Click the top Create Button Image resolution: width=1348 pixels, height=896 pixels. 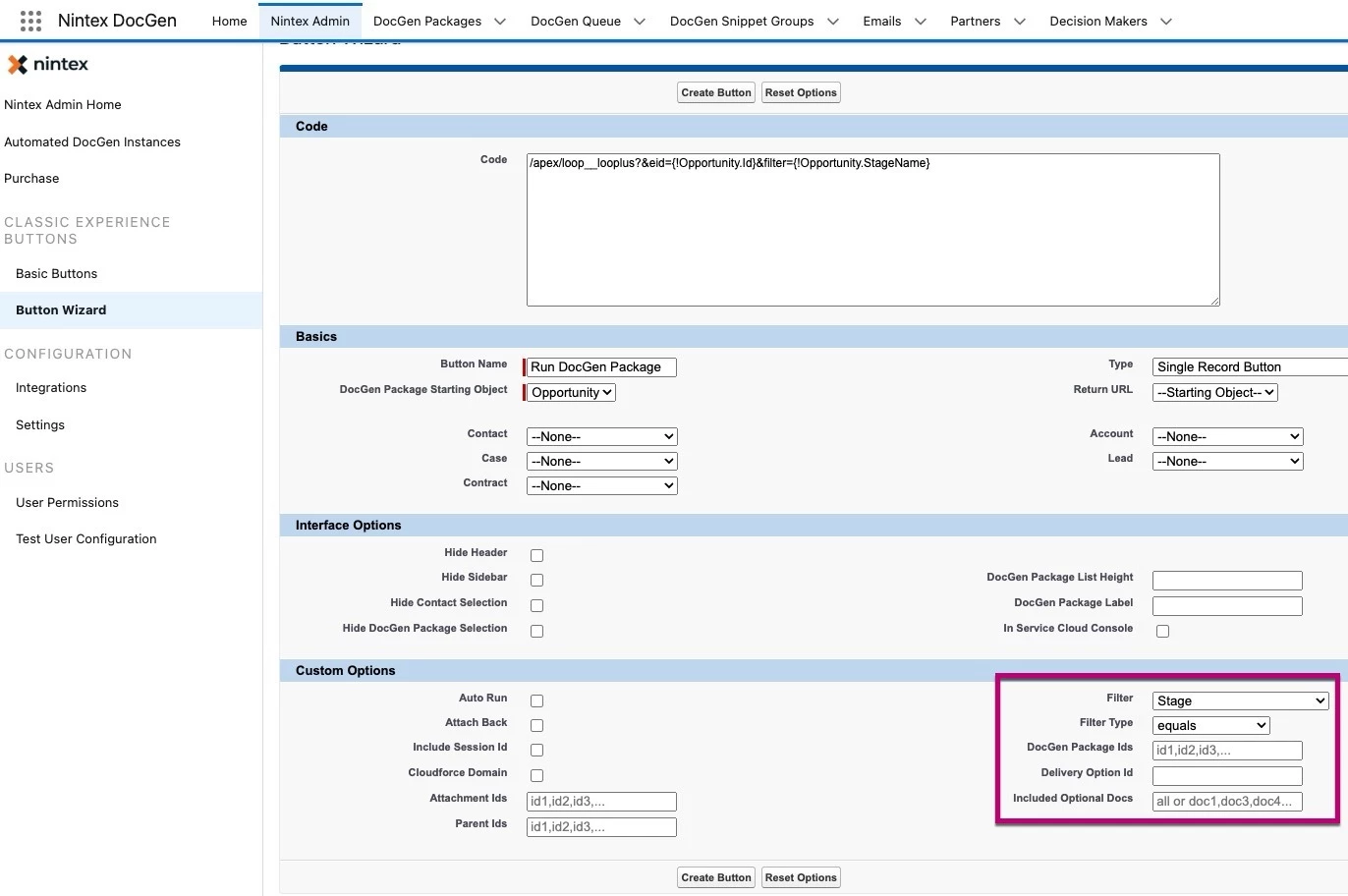tap(716, 92)
